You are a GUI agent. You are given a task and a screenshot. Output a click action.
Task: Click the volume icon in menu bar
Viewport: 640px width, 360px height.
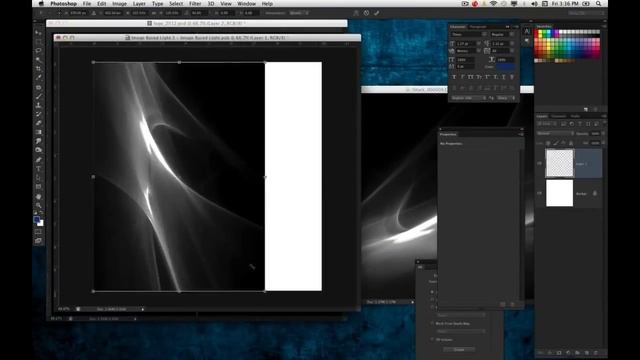(x=534, y=4)
